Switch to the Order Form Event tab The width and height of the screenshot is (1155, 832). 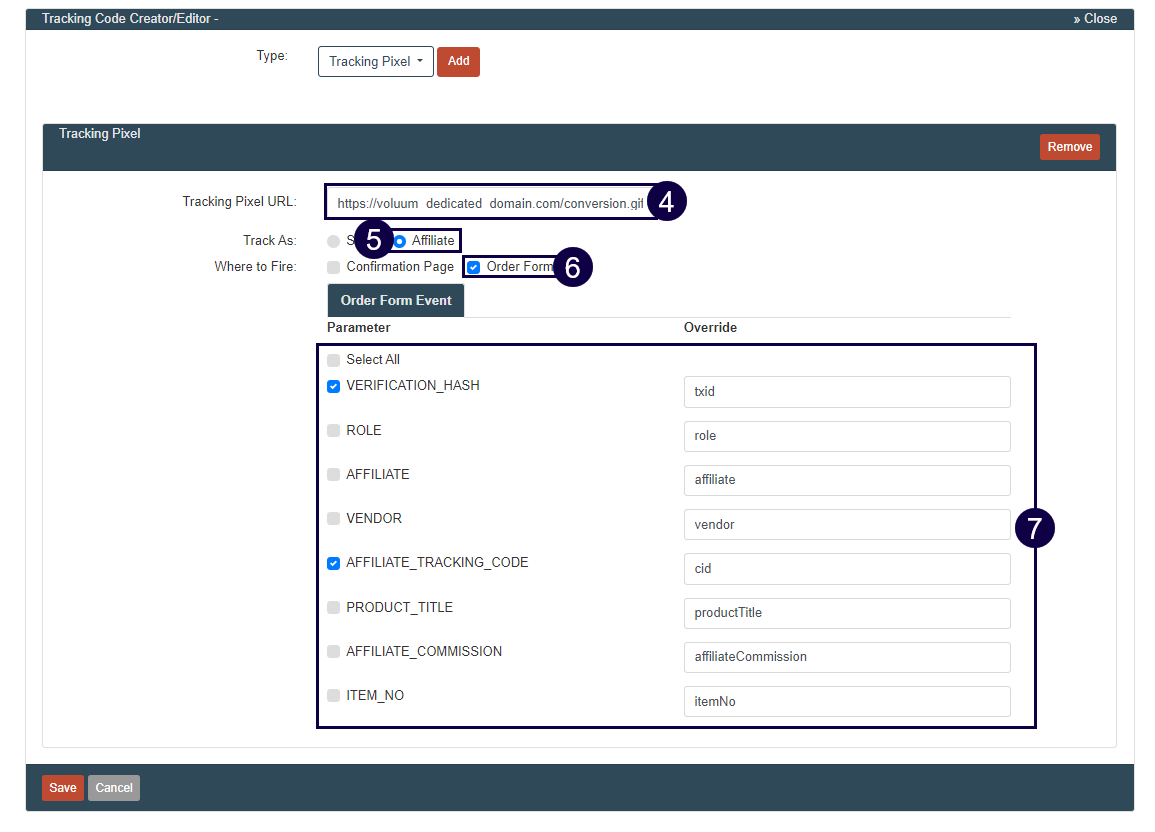(396, 300)
